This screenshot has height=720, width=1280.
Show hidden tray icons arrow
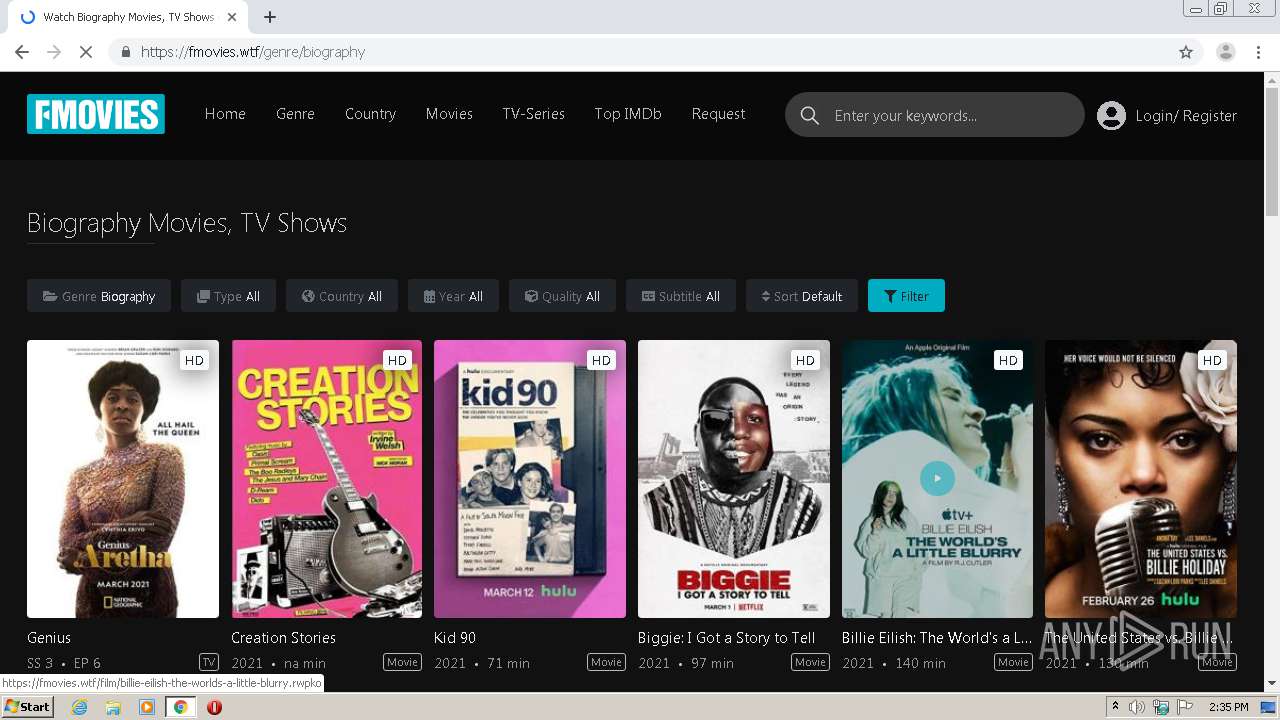[1115, 707]
